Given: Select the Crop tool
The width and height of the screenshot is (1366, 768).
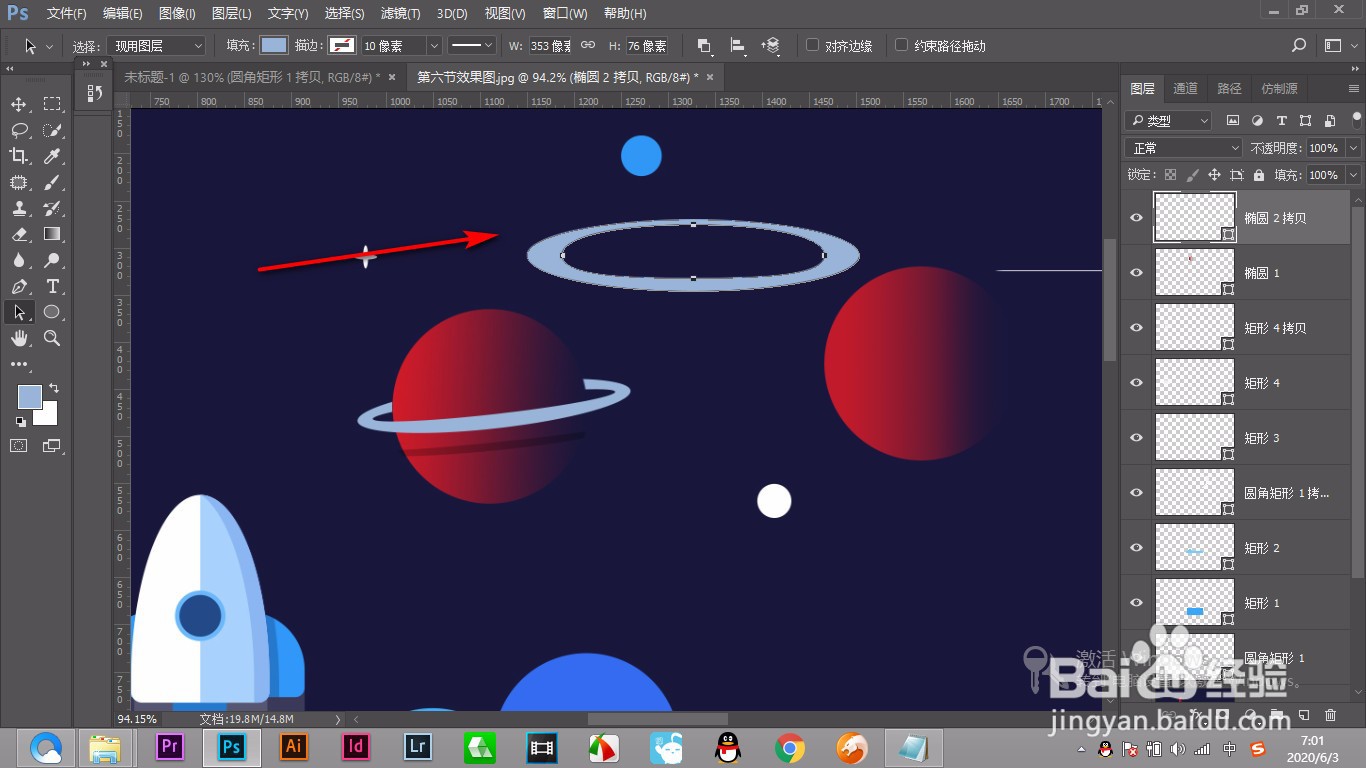Looking at the screenshot, I should [x=19, y=156].
